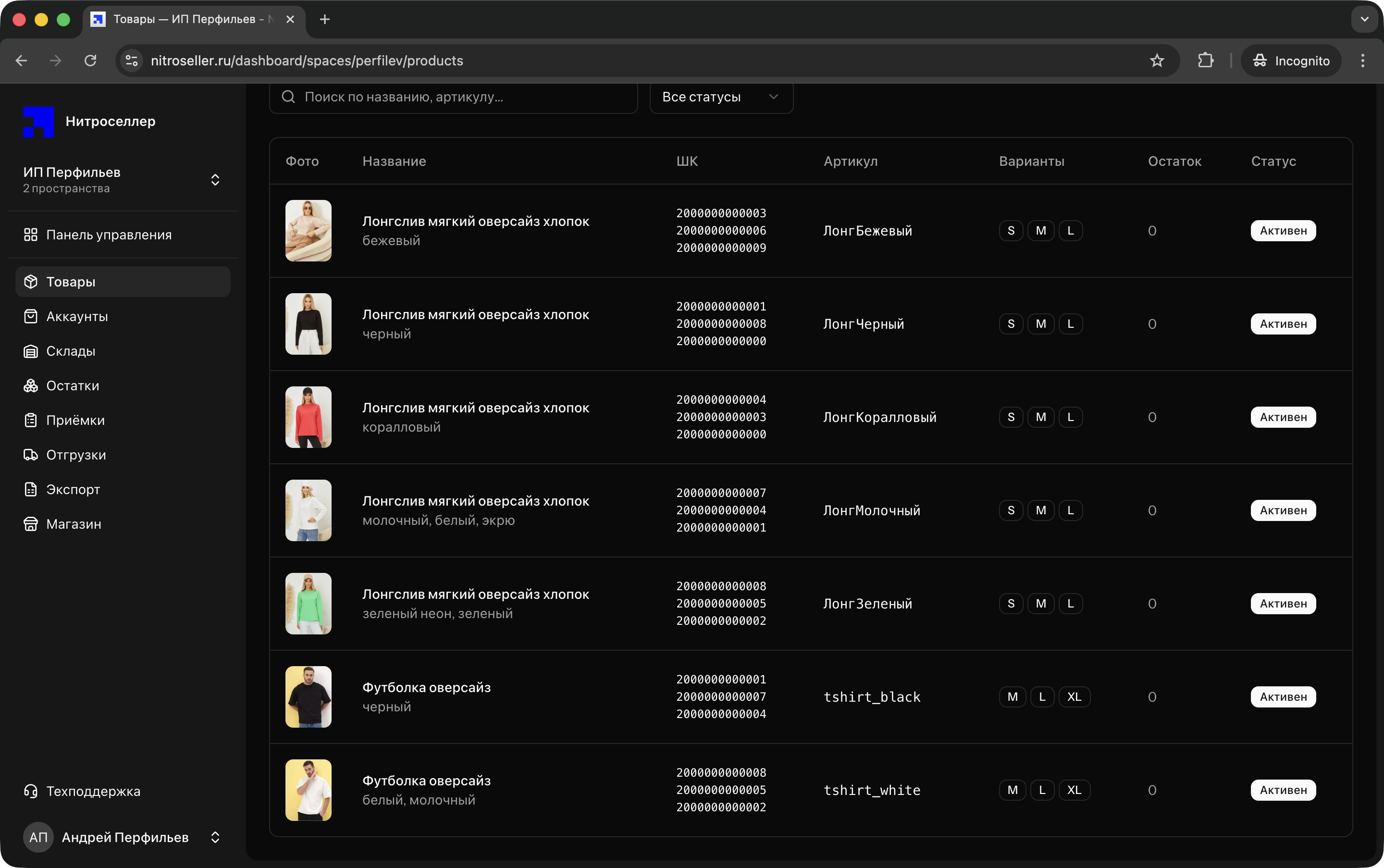Open the Отгрузки truck icon

pos(30,455)
